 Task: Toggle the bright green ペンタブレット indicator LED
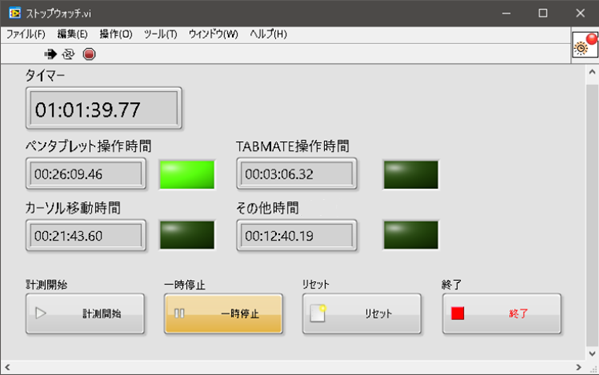tap(187, 175)
